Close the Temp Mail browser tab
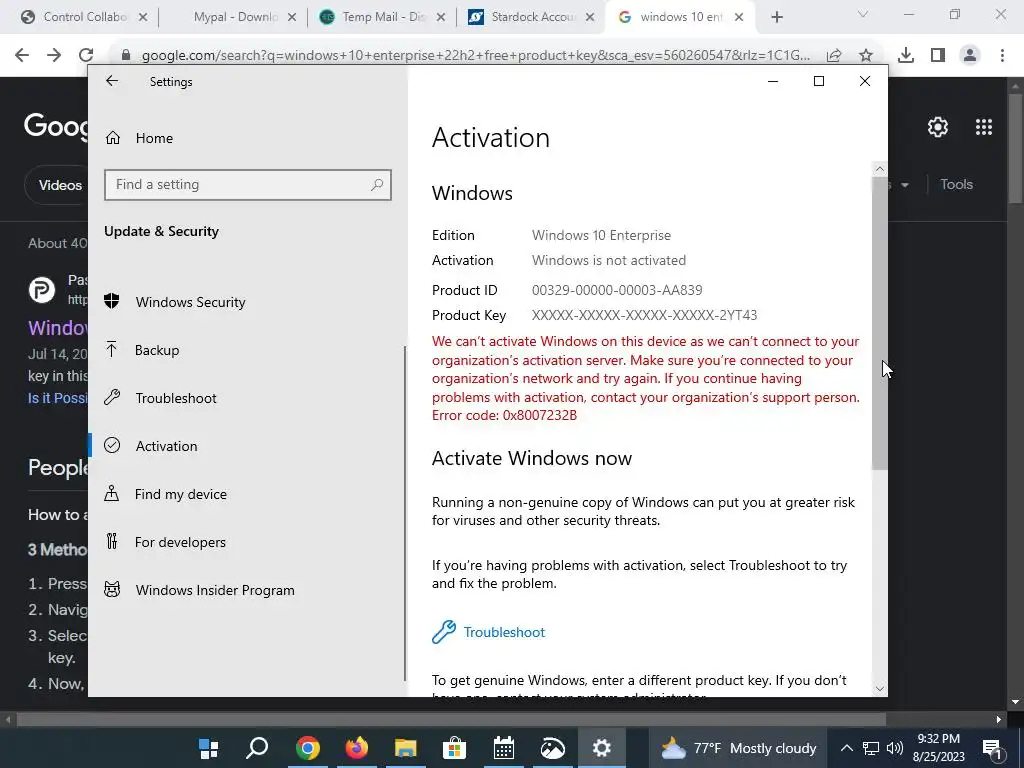The height and width of the screenshot is (768, 1024). pyautogui.click(x=441, y=18)
